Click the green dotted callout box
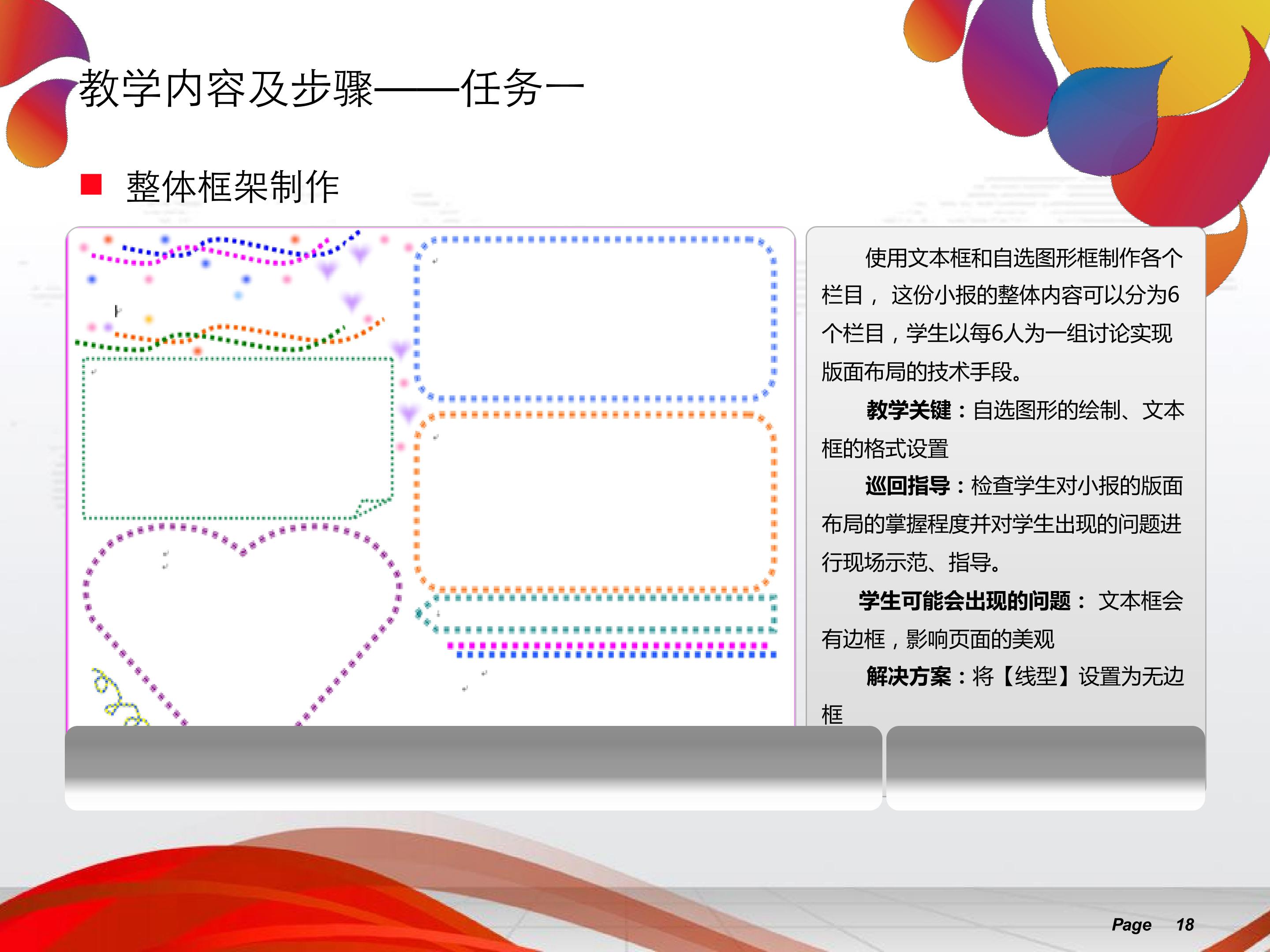This screenshot has width=1270, height=952. click(238, 439)
